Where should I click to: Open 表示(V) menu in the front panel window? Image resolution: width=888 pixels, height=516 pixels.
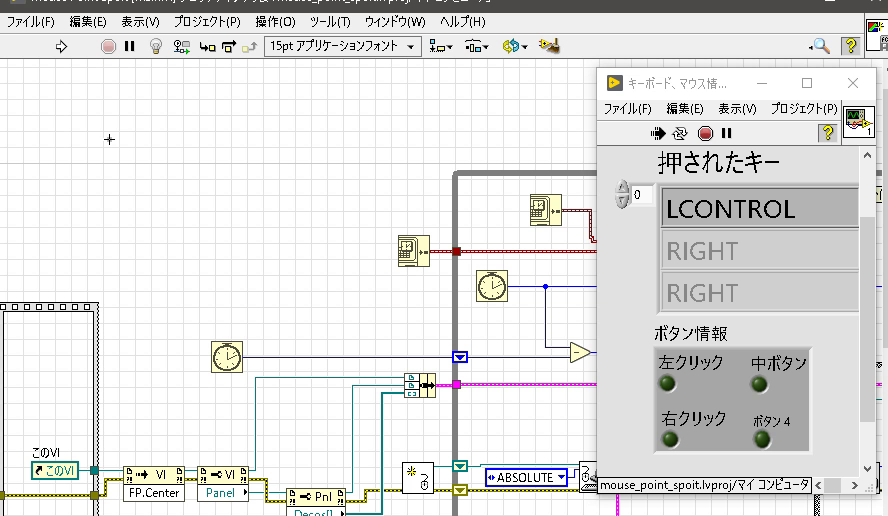pyautogui.click(x=737, y=109)
